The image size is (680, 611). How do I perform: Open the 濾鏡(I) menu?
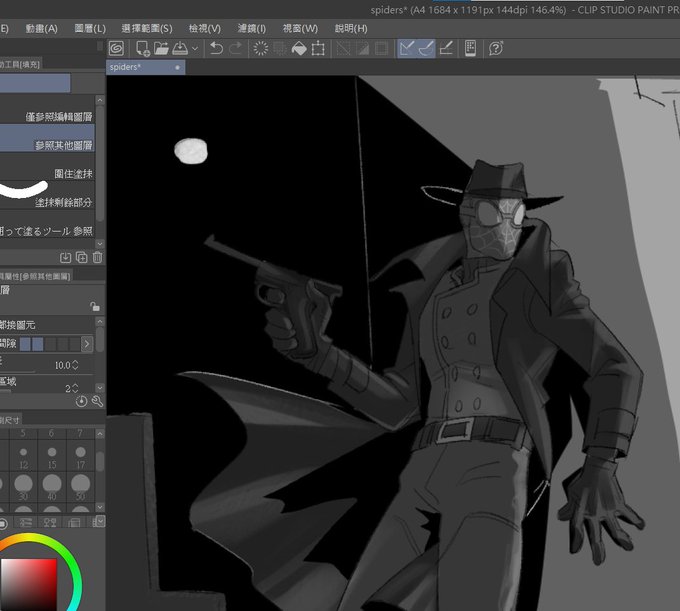[x=252, y=29]
